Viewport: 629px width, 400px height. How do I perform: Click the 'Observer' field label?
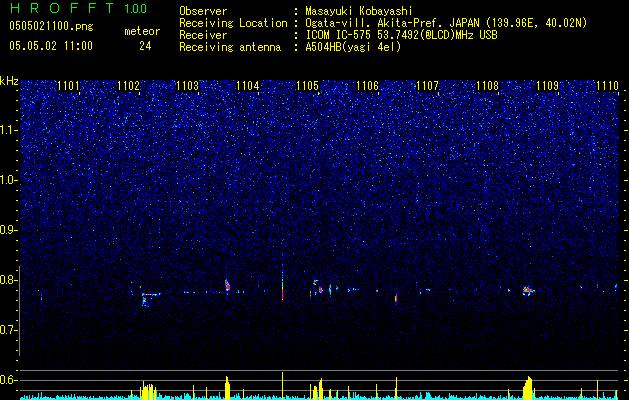point(203,11)
